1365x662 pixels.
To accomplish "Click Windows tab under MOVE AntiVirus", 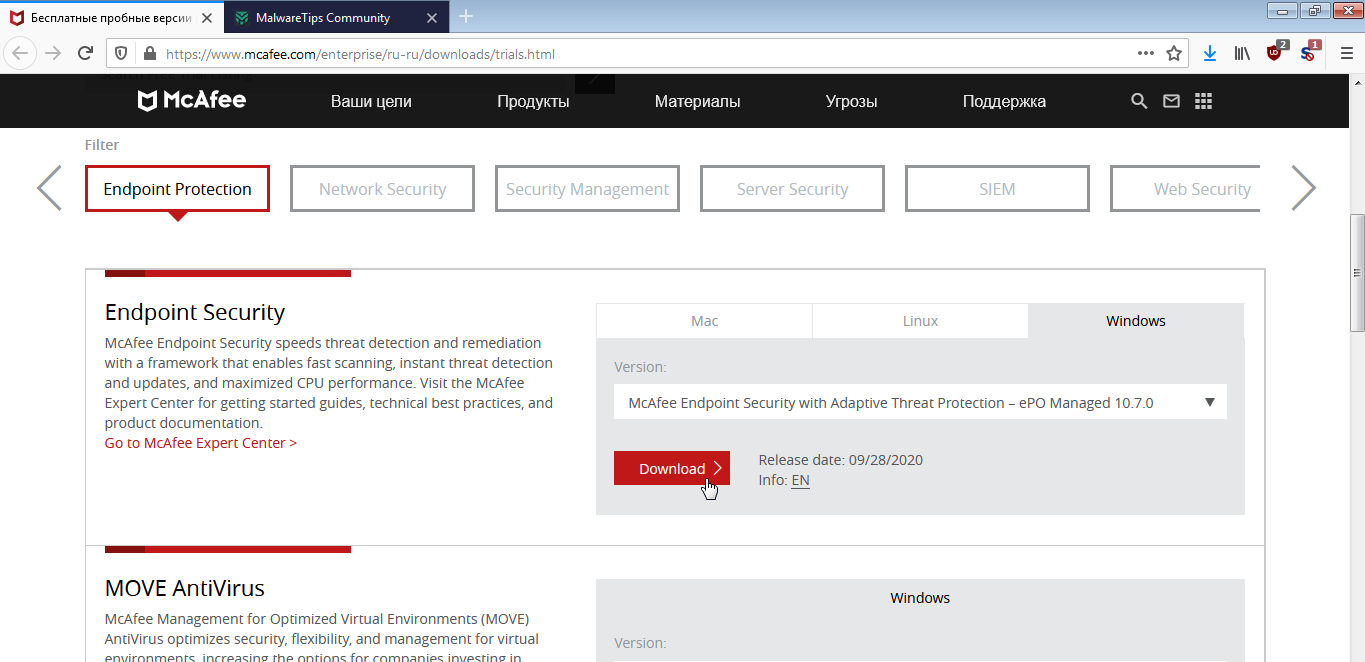I will tap(920, 598).
